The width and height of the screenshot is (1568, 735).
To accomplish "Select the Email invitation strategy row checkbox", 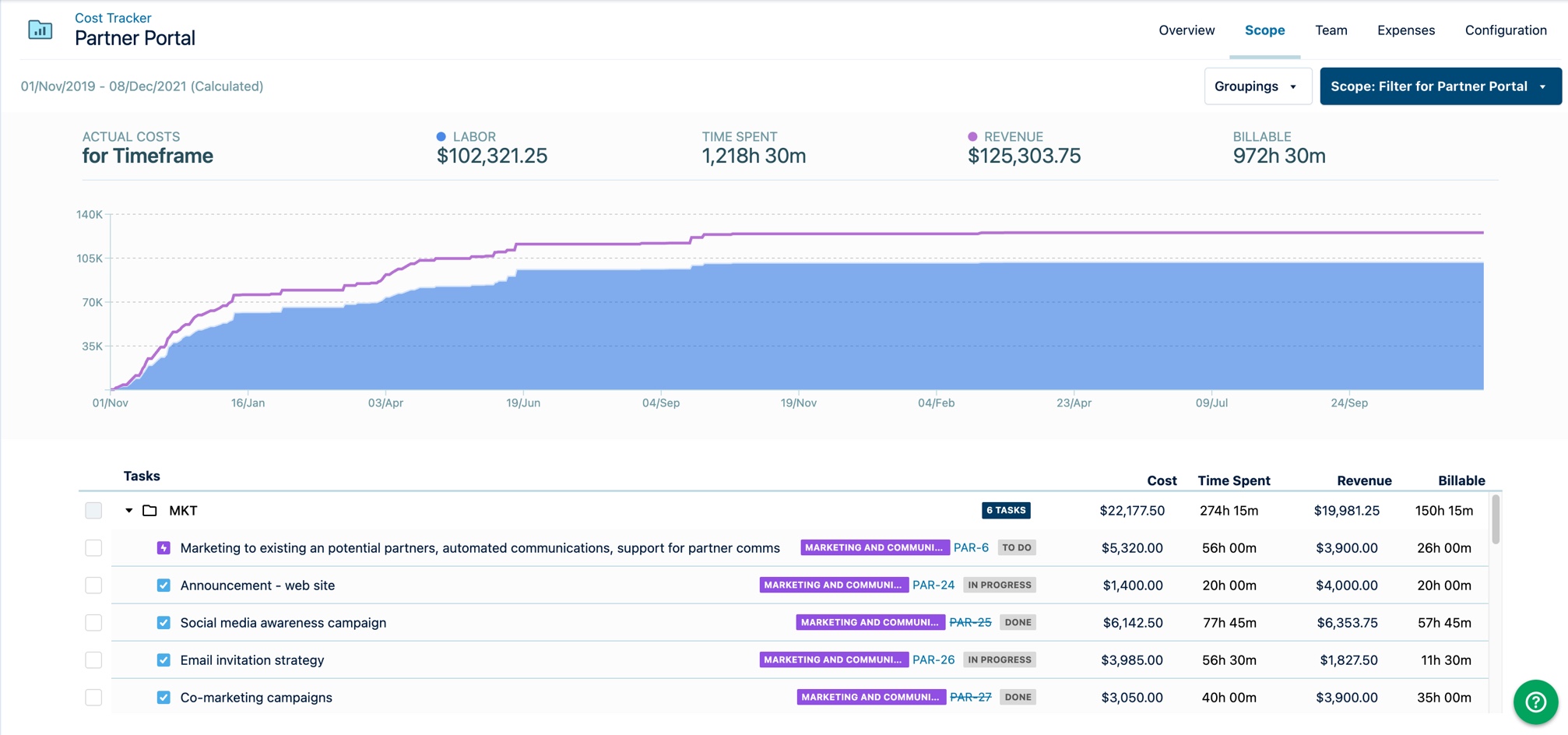I will click(x=93, y=660).
